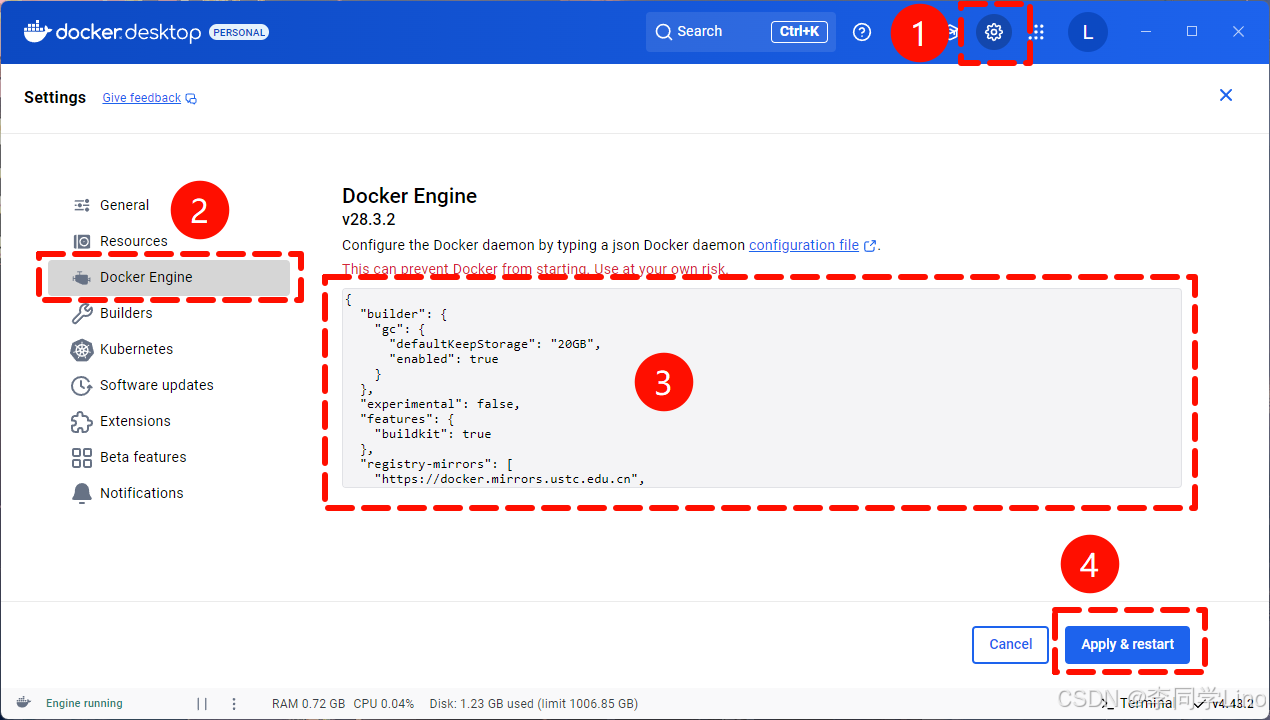Image resolution: width=1270 pixels, height=720 pixels.
Task: Click the "registry-mirrors" line in editor
Action: pyautogui.click(x=435, y=464)
